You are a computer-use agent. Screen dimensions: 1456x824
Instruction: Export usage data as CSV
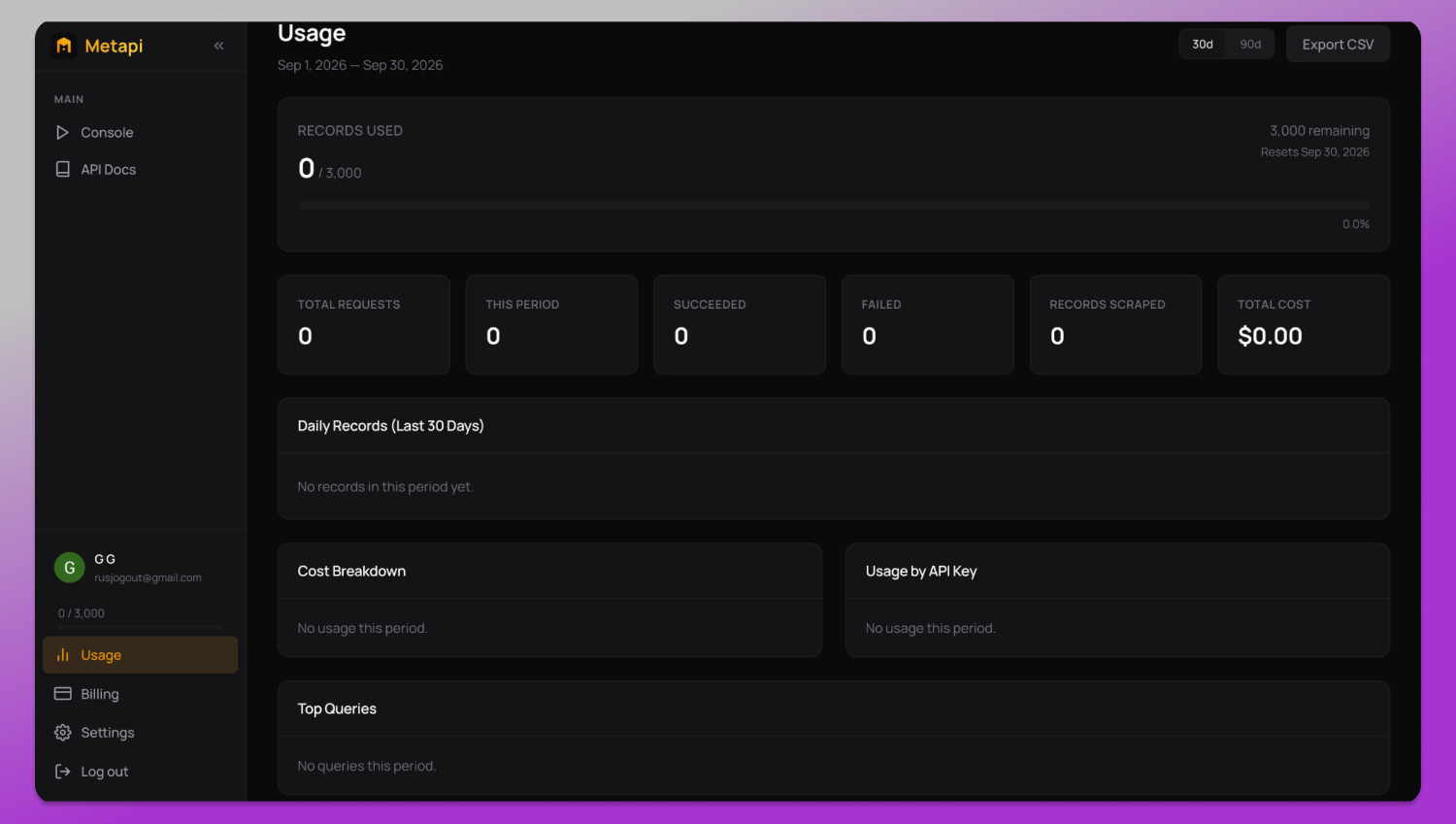(x=1338, y=45)
